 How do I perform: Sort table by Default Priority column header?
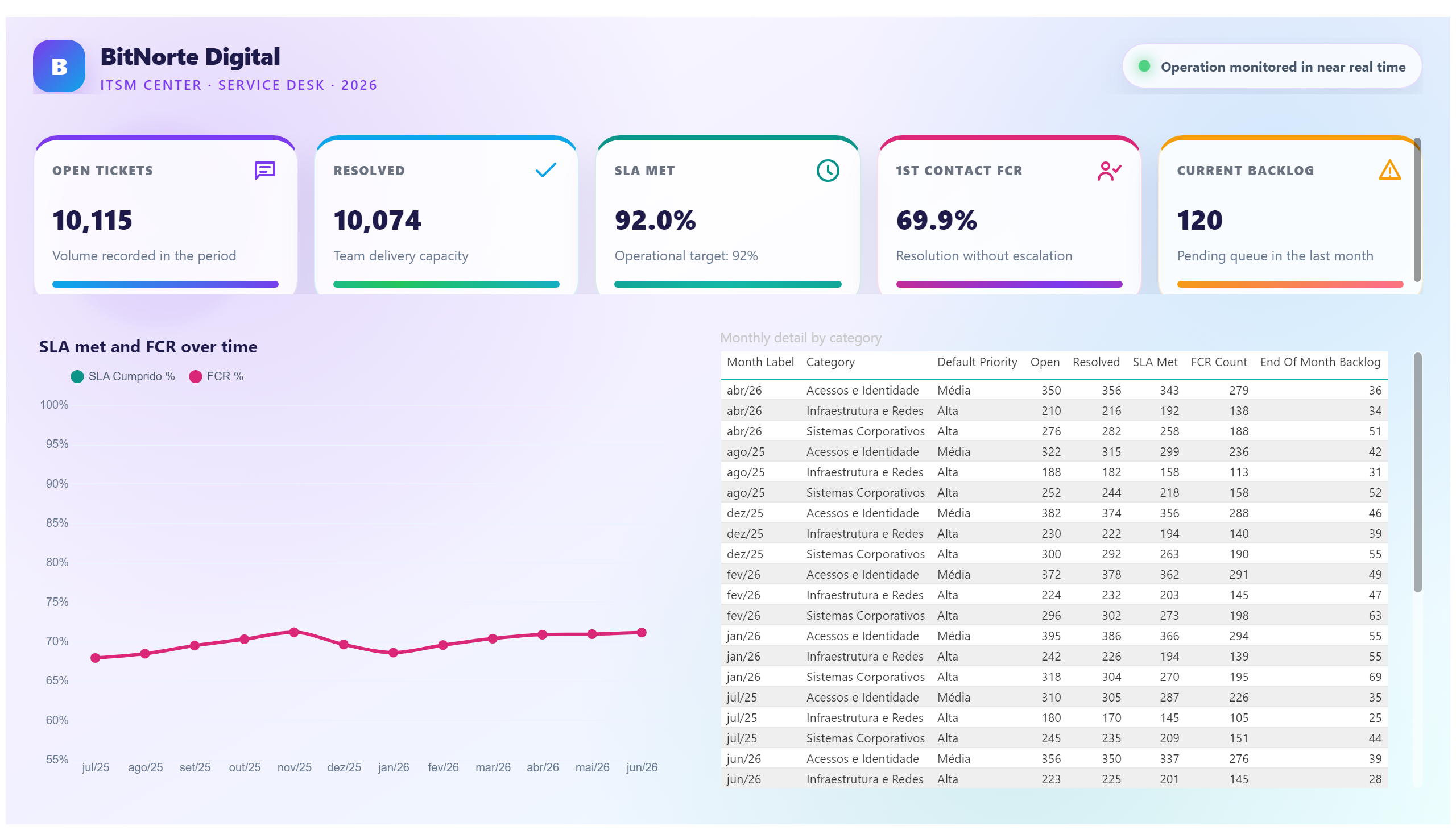pos(977,362)
